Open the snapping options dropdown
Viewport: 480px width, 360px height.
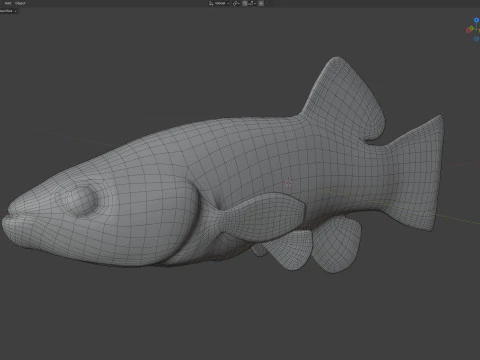click(252, 3)
